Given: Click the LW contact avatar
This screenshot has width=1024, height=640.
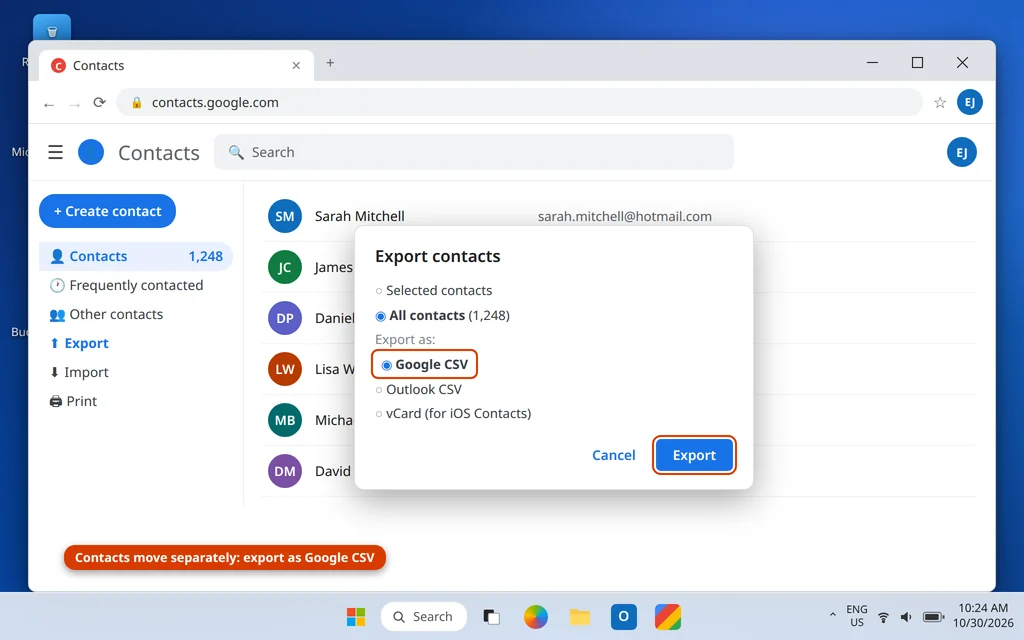Looking at the screenshot, I should pos(285,369).
